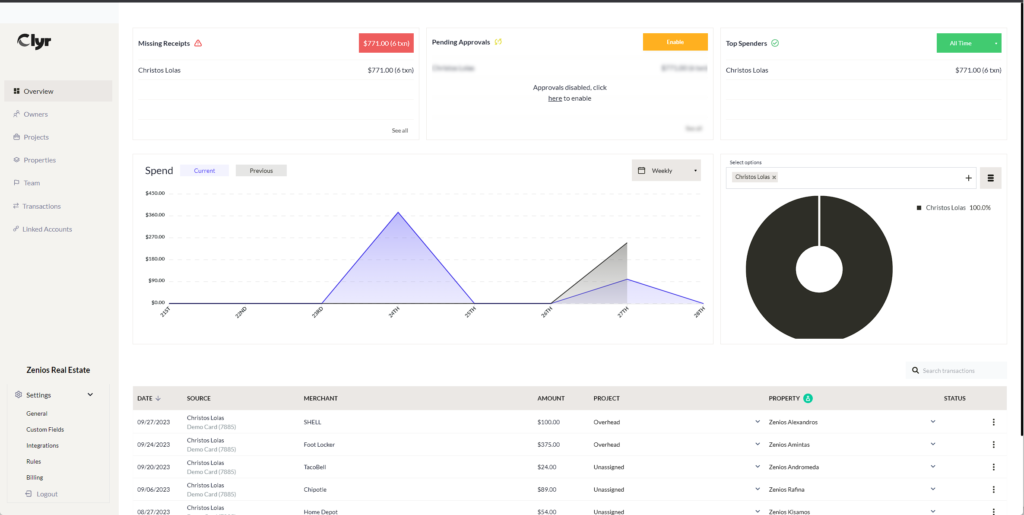Click the Logout door icon
1024x515 pixels.
(29, 494)
